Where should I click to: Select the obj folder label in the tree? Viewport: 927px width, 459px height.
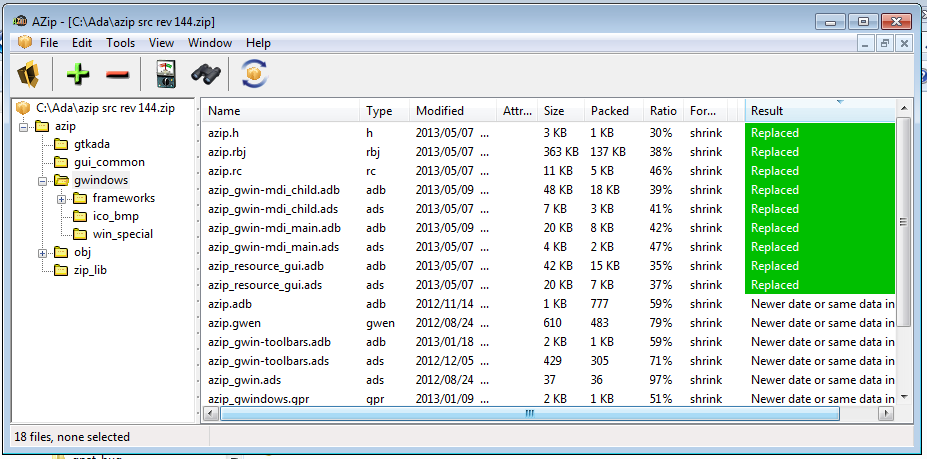(x=82, y=252)
